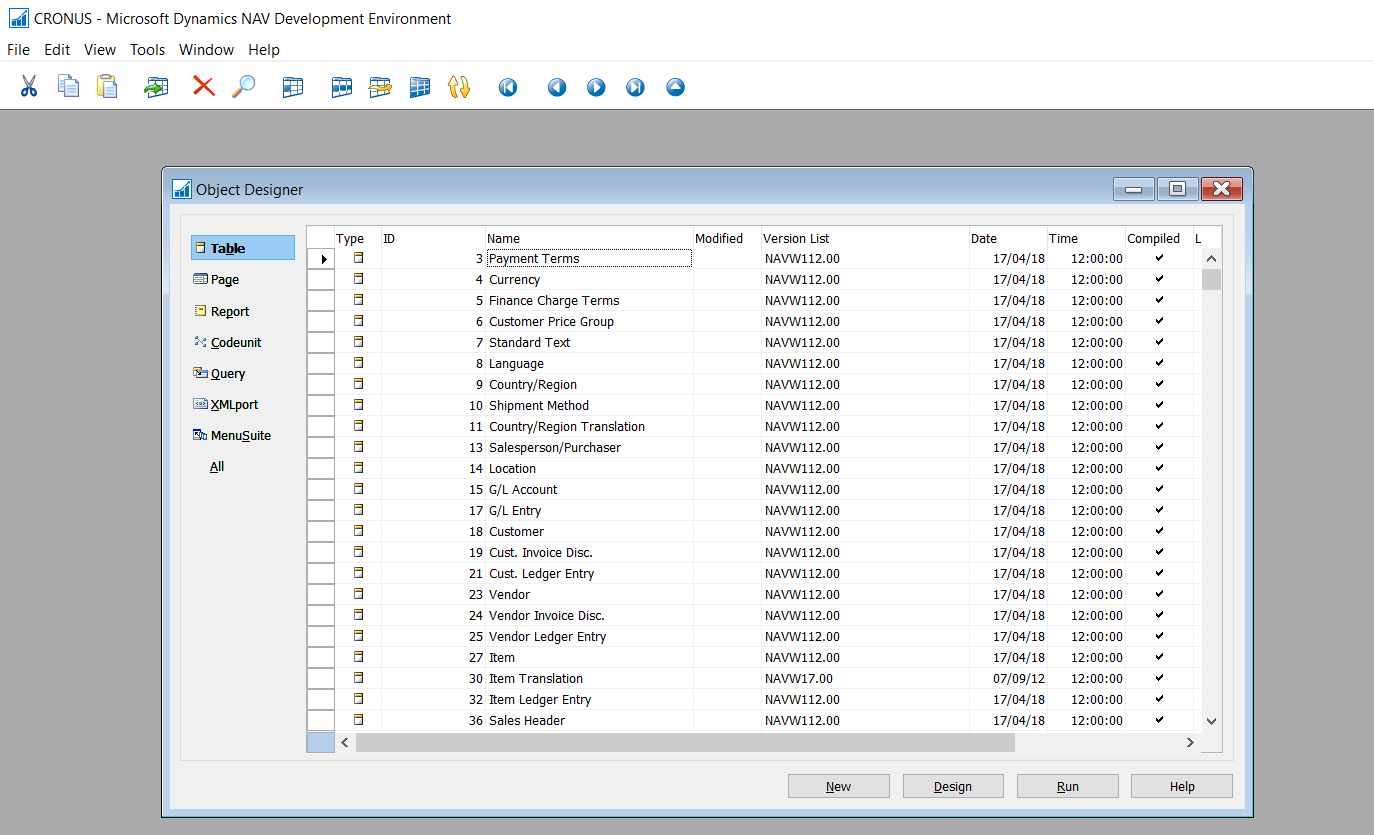Click table type icon in Customer row
Viewport: 1374px width, 835px height.
358,531
